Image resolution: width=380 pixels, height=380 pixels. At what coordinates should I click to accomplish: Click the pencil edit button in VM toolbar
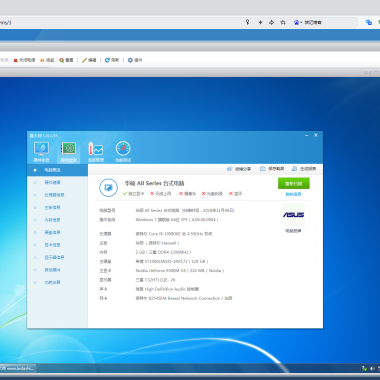pyautogui.click(x=89, y=60)
